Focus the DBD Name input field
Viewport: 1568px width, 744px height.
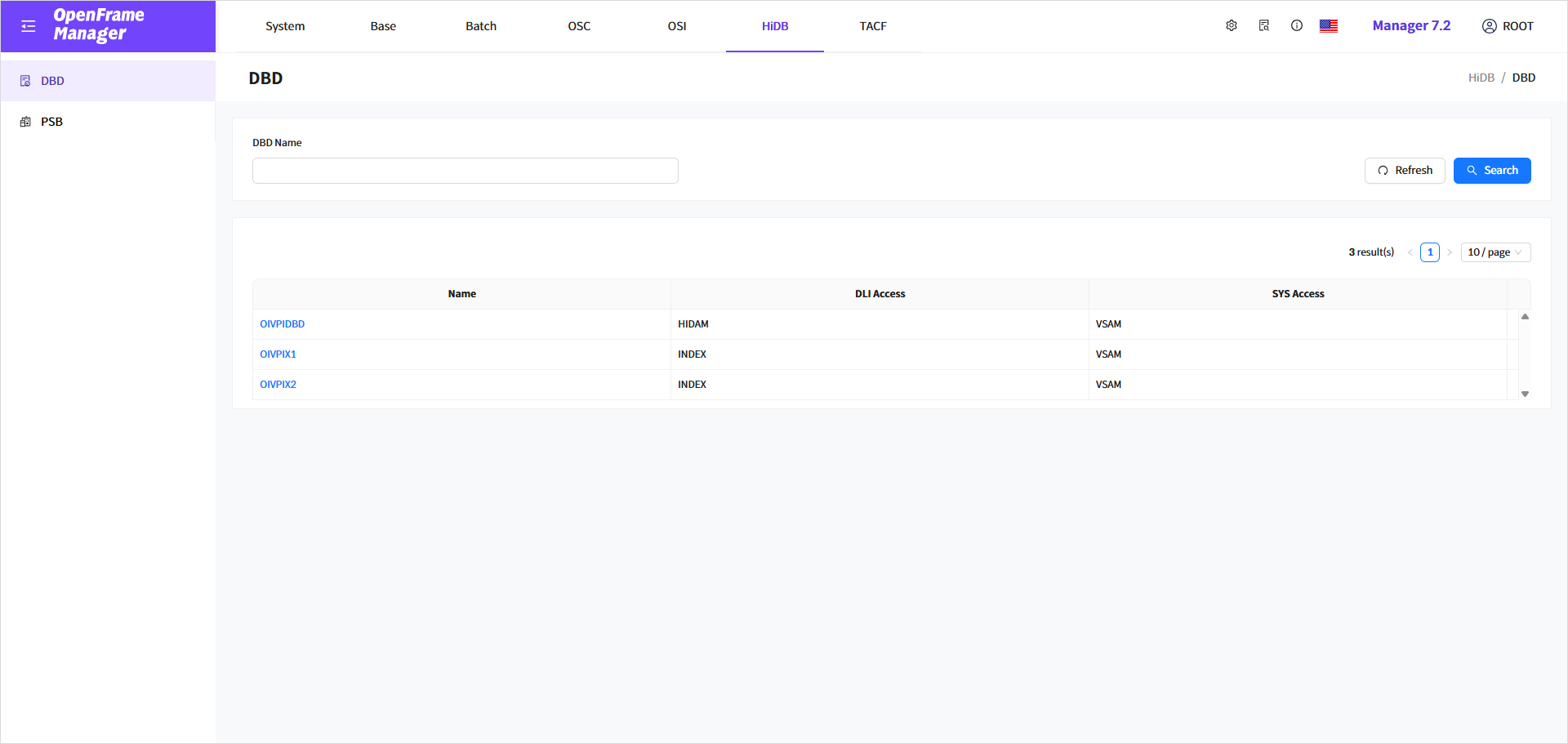tap(465, 171)
